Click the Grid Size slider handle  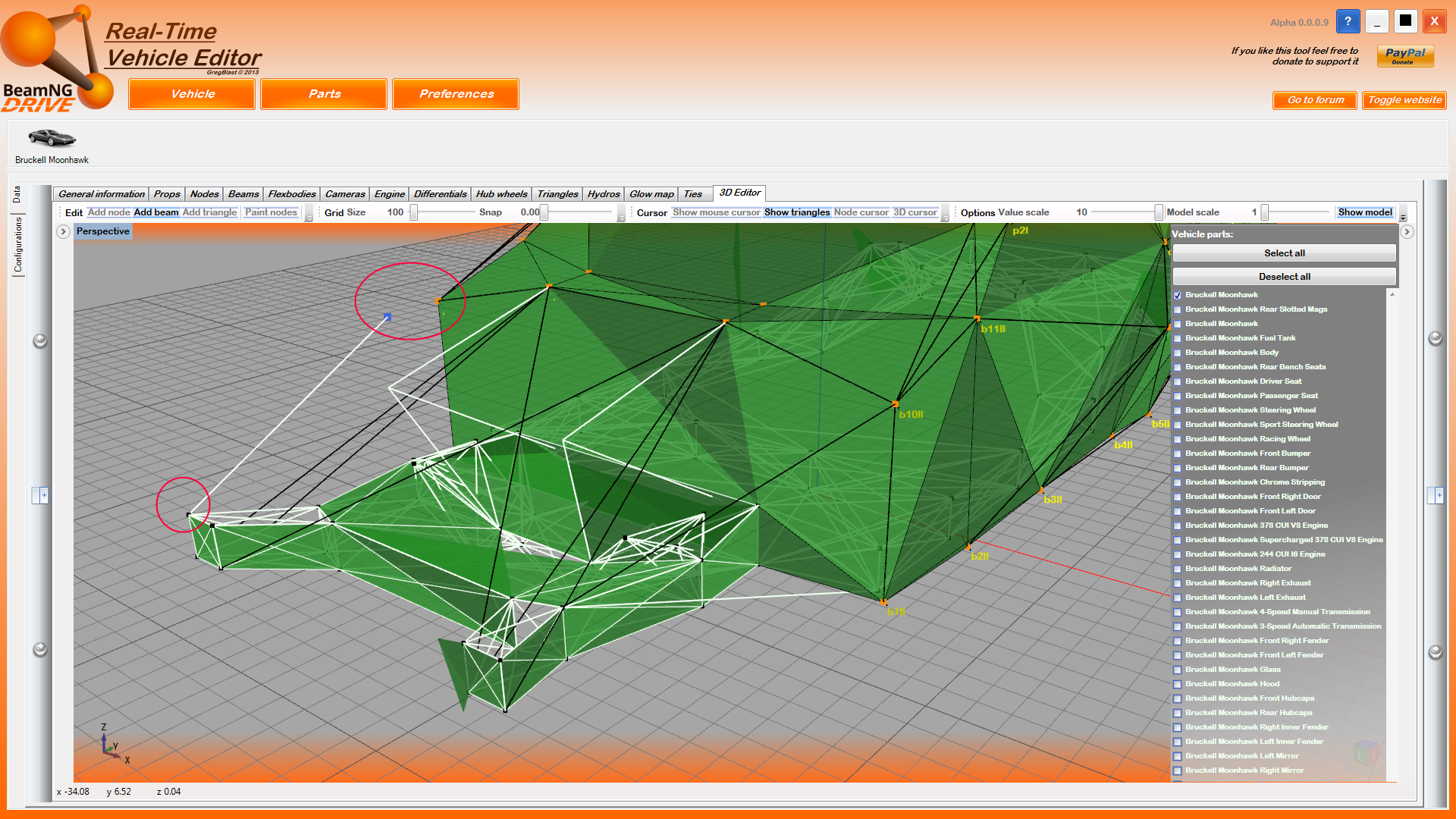[x=414, y=213]
